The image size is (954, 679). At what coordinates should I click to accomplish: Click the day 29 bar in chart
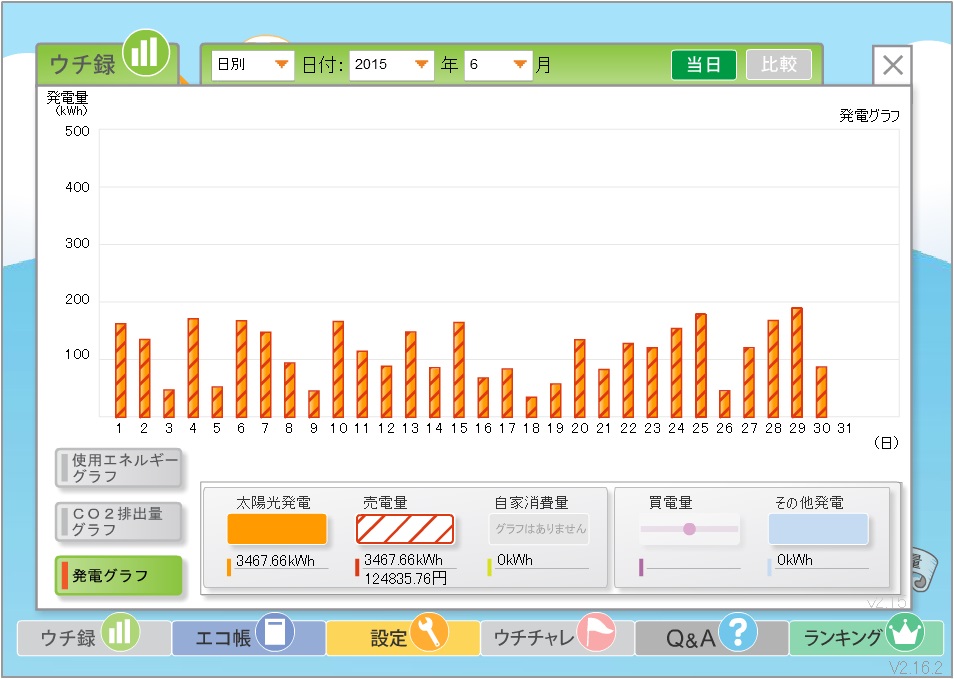tap(797, 362)
